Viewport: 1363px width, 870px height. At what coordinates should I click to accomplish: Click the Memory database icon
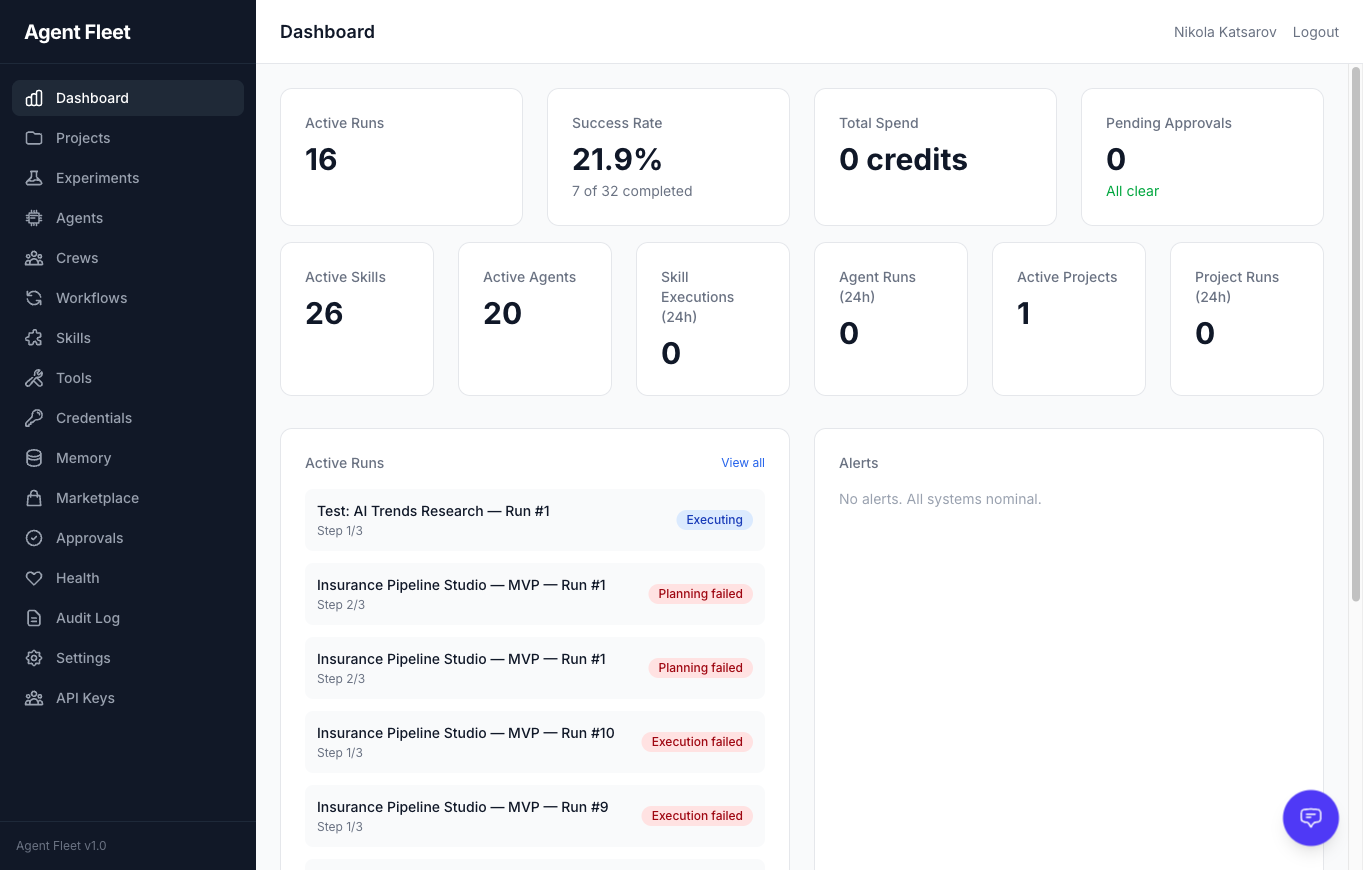point(34,458)
